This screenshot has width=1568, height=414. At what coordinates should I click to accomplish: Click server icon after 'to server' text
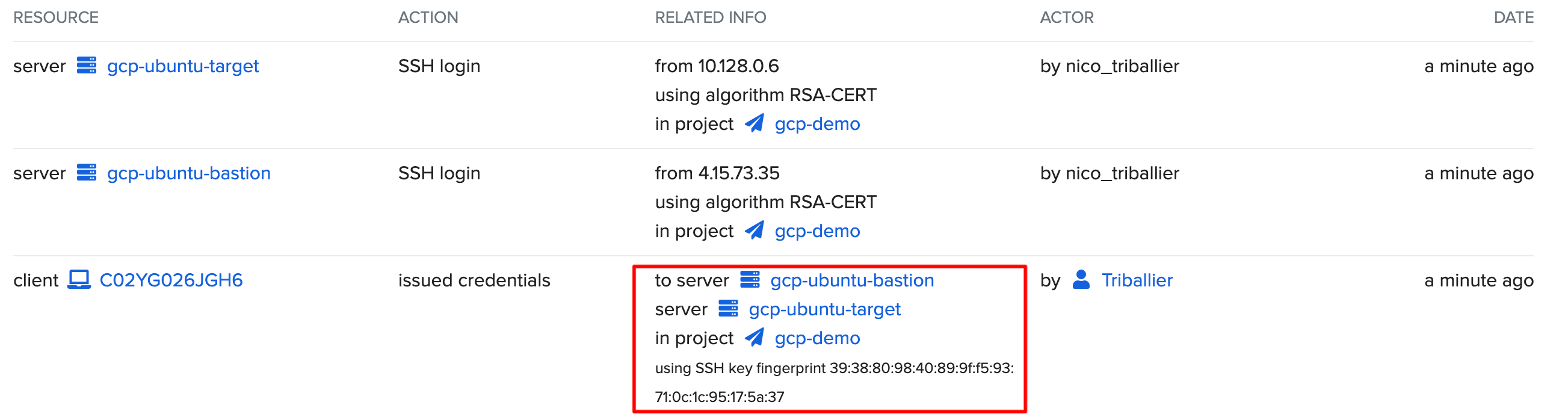pyautogui.click(x=750, y=280)
